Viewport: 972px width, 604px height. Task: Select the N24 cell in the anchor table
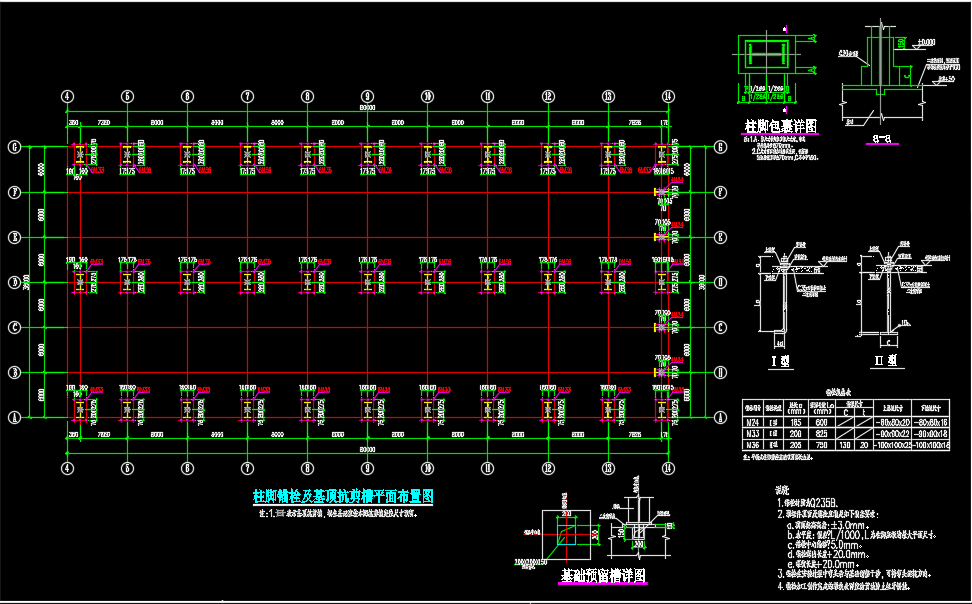point(753,422)
